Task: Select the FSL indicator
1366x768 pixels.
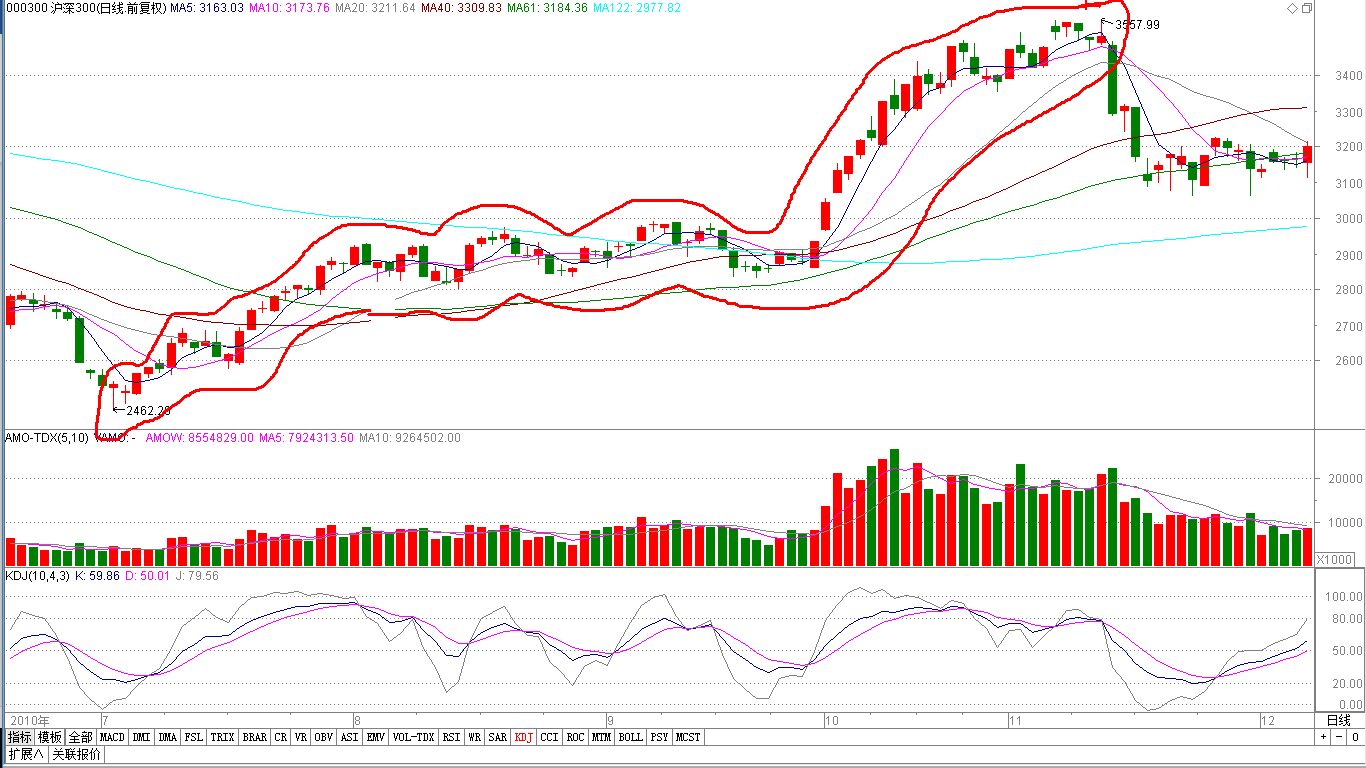Action: (194, 737)
